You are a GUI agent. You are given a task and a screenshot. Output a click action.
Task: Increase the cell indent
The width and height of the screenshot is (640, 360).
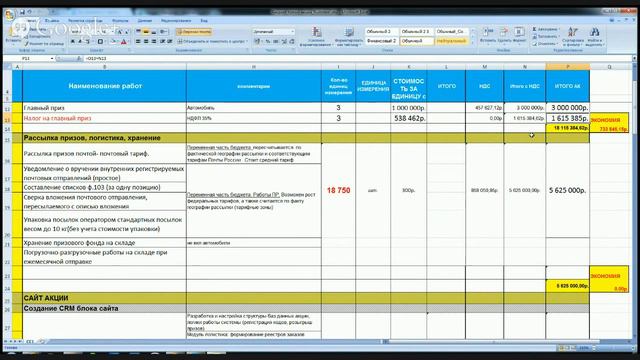coord(170,41)
